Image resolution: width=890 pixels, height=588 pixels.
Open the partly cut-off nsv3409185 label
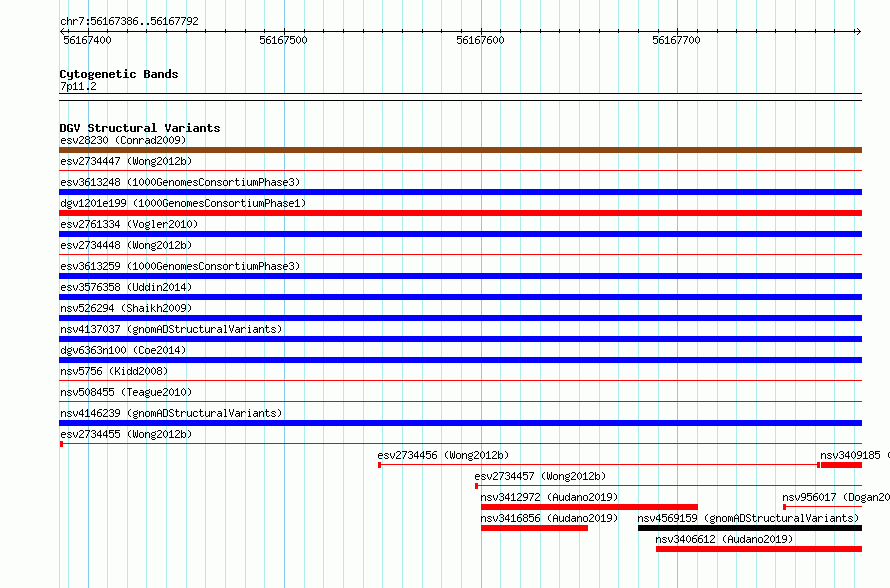coord(855,455)
